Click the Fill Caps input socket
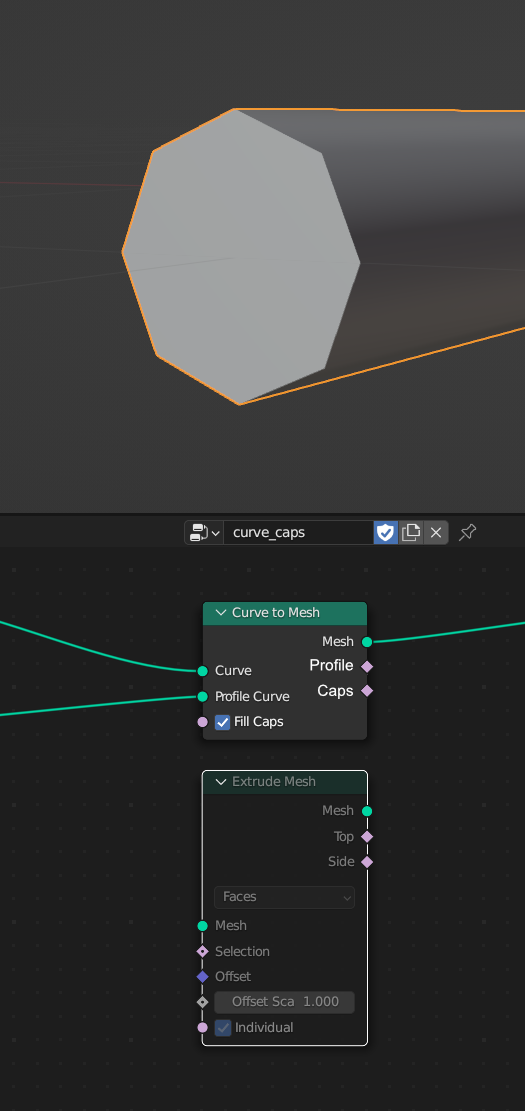Viewport: 525px width, 1111px height. 203,722
